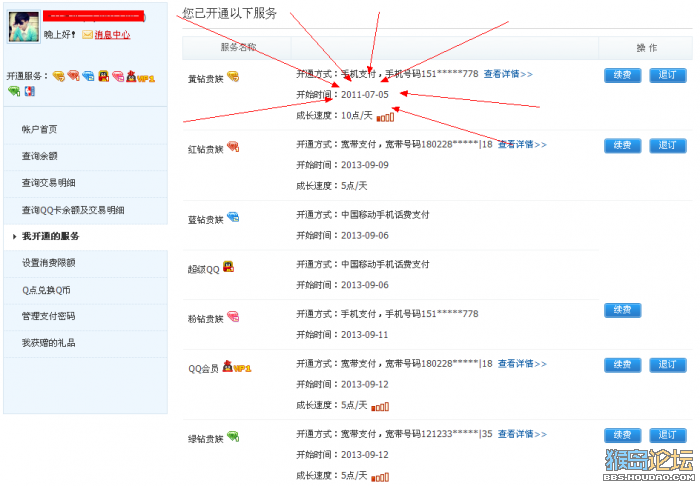Click the 超级QQ service name
Viewport: 700px width, 486px height.
pos(204,270)
